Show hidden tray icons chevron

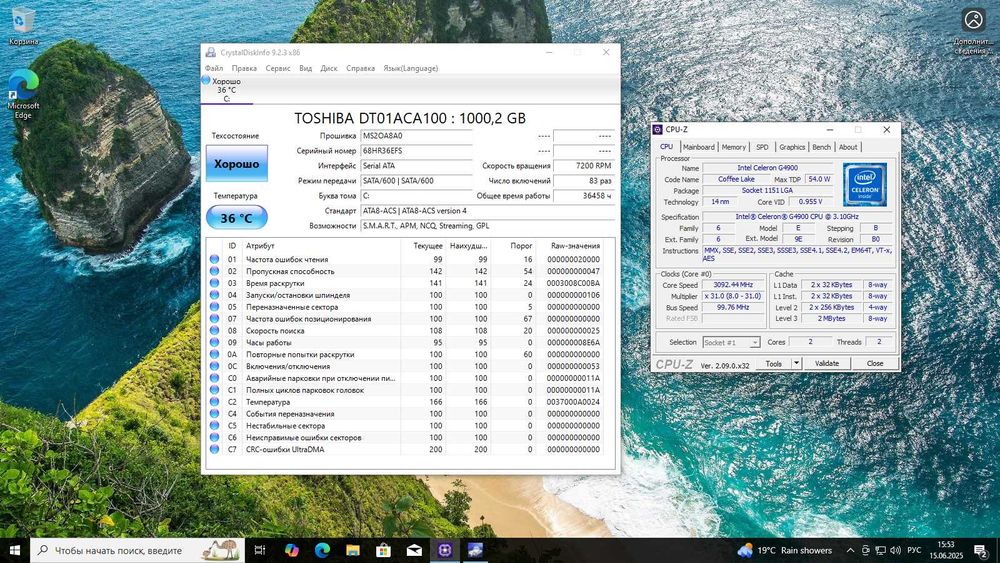tap(850, 550)
